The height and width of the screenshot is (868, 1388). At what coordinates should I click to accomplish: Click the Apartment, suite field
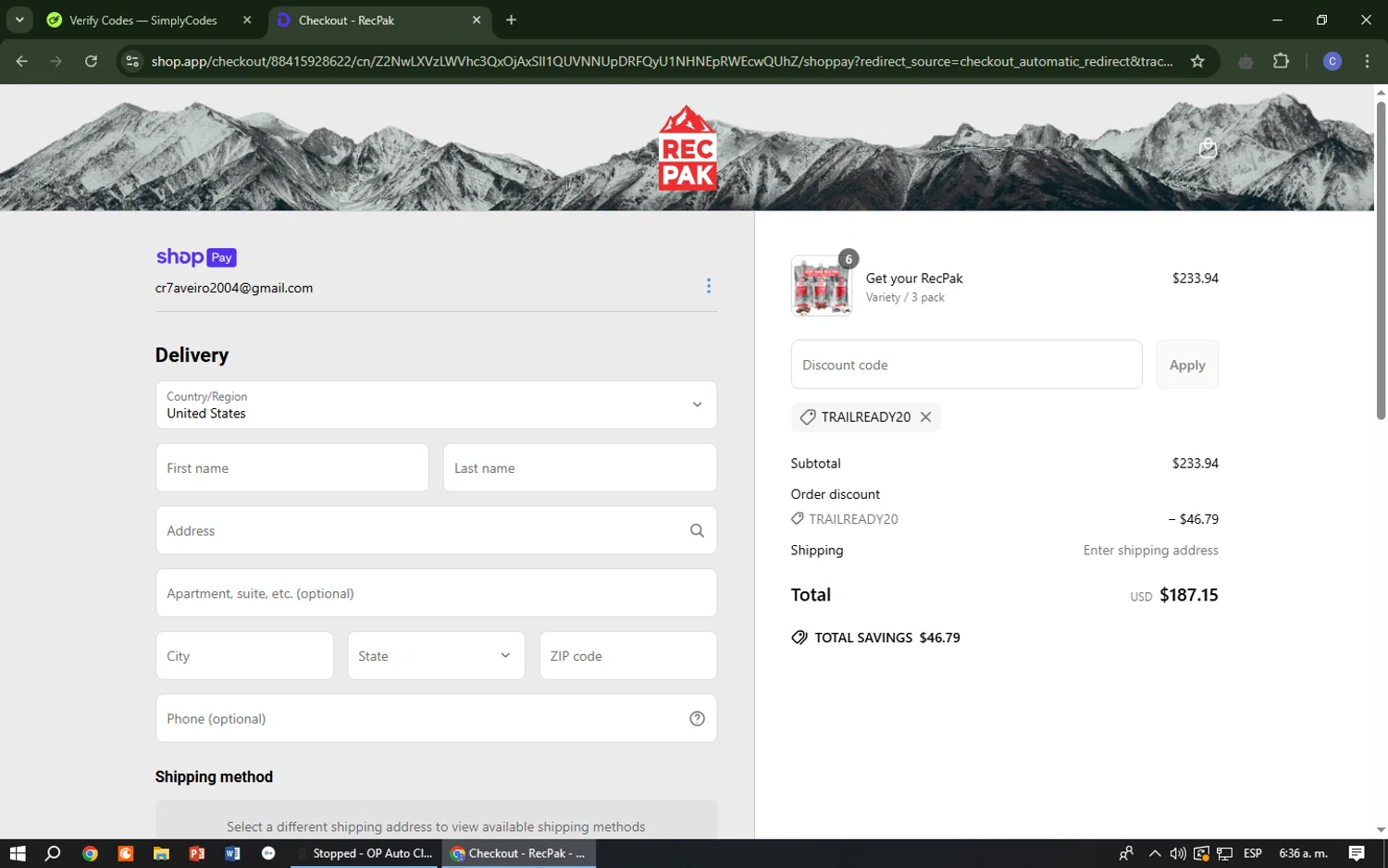pyautogui.click(x=436, y=593)
